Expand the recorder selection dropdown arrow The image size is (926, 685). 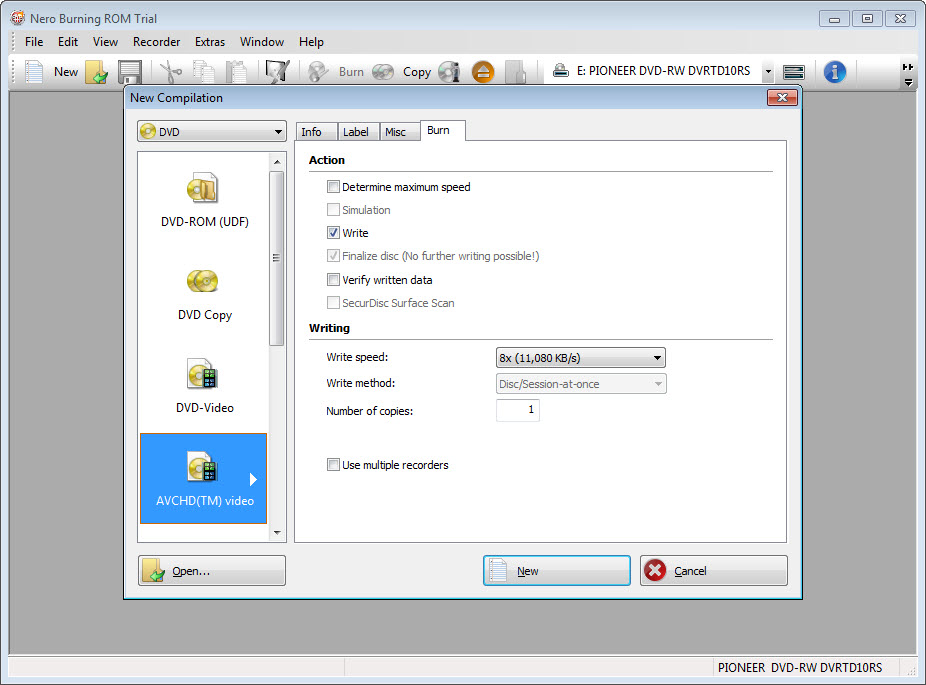(768, 72)
